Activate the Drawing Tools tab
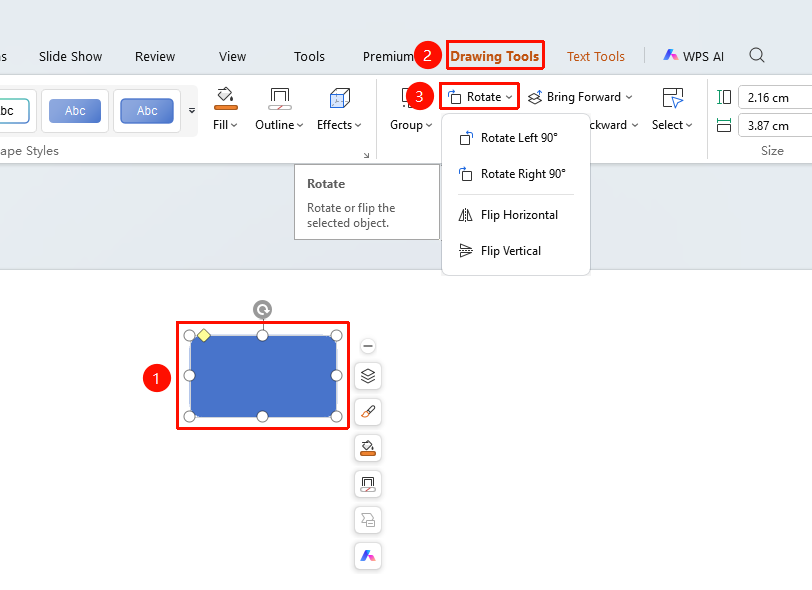Image resolution: width=812 pixels, height=590 pixels. [x=495, y=56]
